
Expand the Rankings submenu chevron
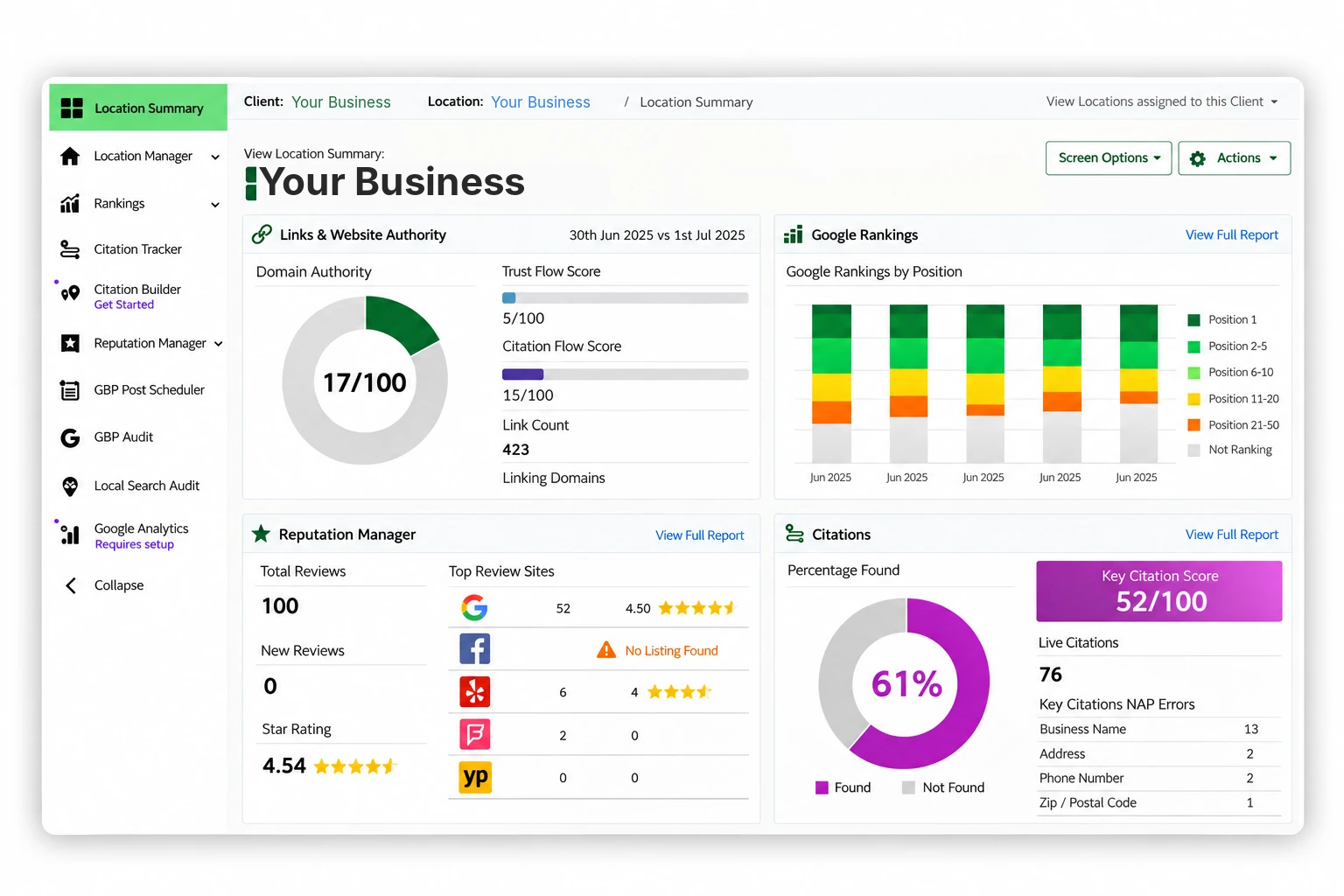point(215,205)
